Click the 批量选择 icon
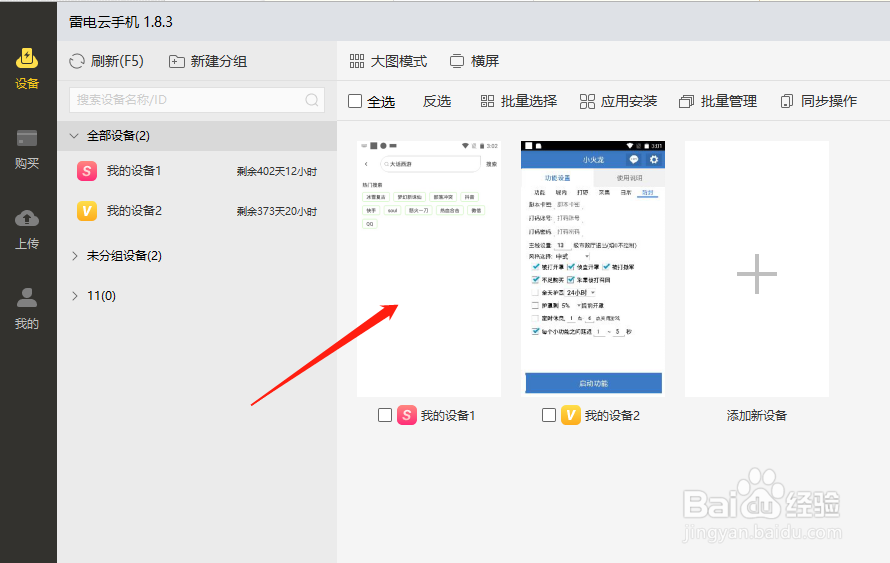This screenshot has height=563, width=890. [x=487, y=101]
